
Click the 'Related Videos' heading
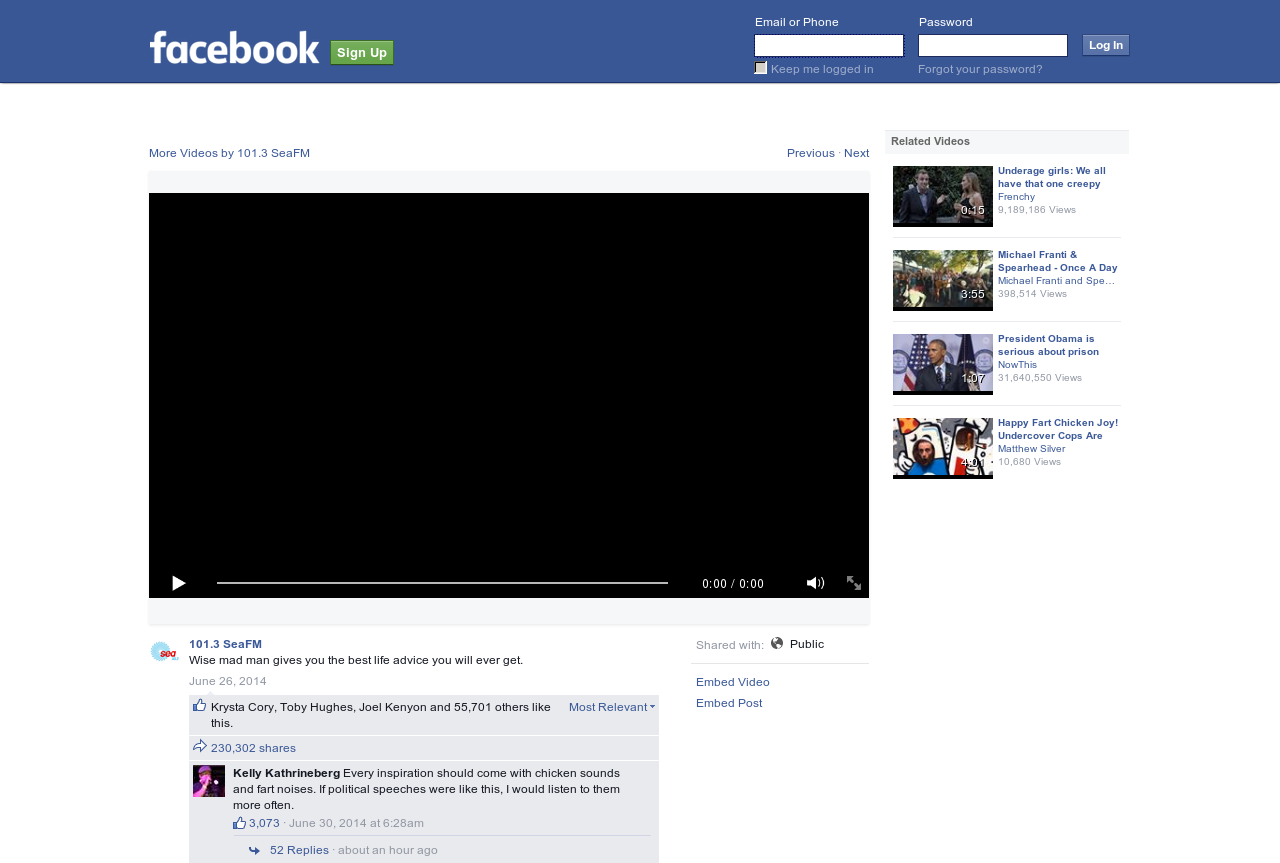(x=930, y=141)
